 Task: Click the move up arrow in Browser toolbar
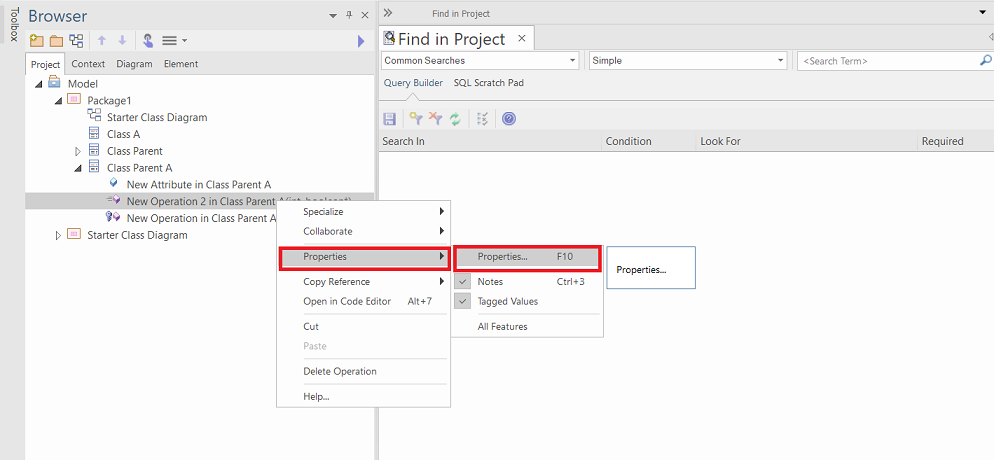102,41
